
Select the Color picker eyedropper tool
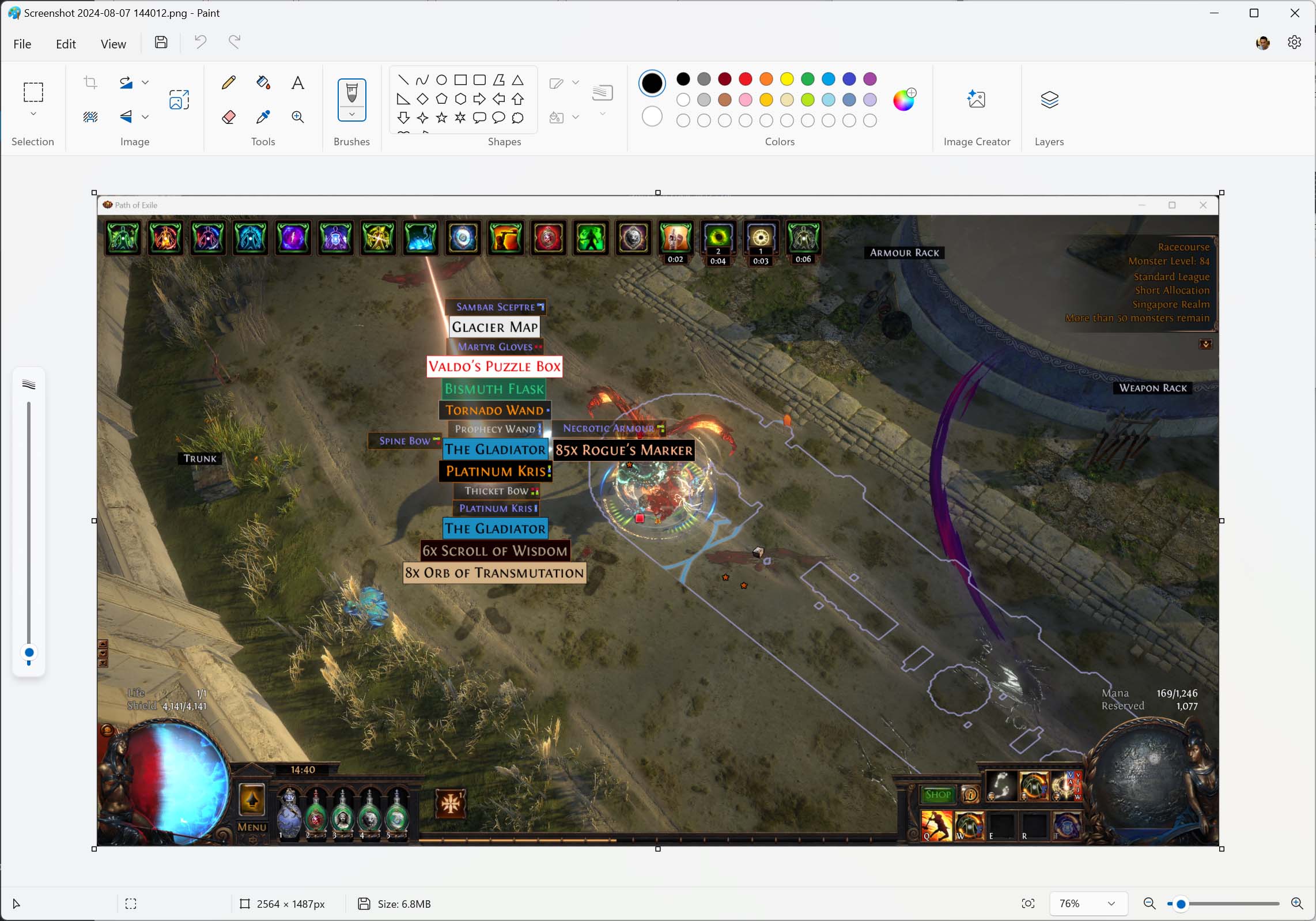(263, 117)
